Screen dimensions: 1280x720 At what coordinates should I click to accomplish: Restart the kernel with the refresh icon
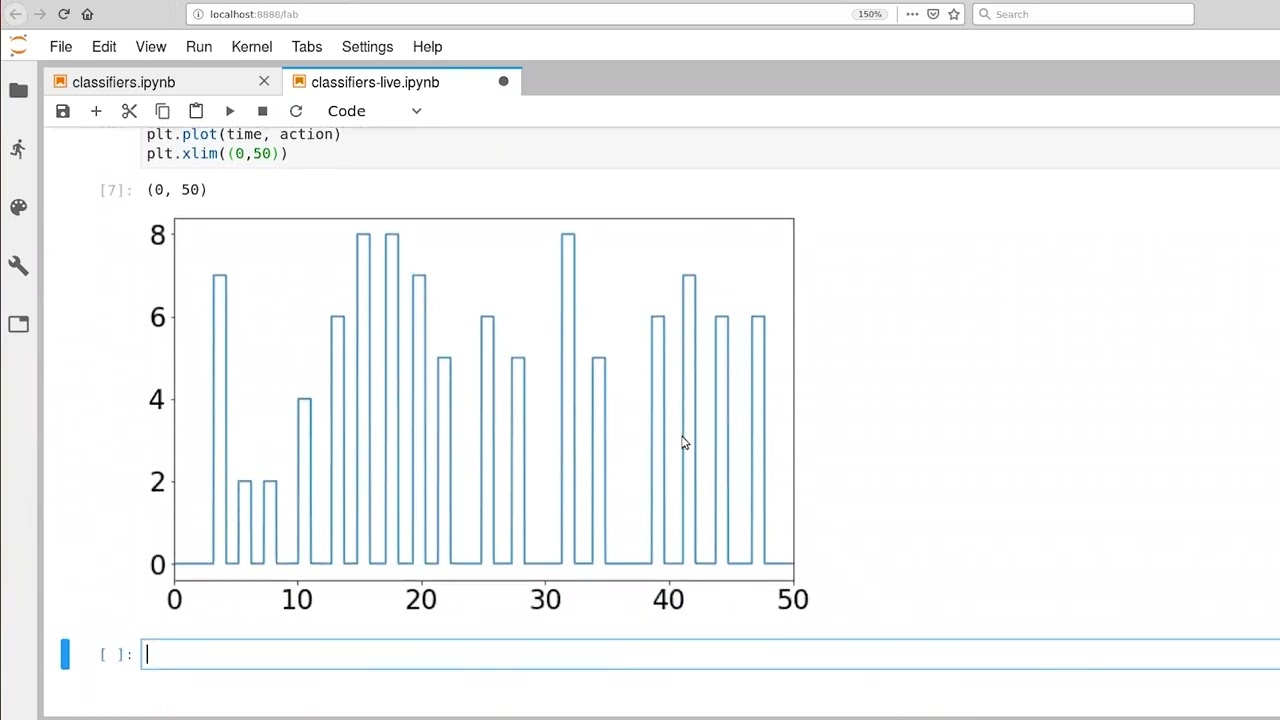pos(296,111)
